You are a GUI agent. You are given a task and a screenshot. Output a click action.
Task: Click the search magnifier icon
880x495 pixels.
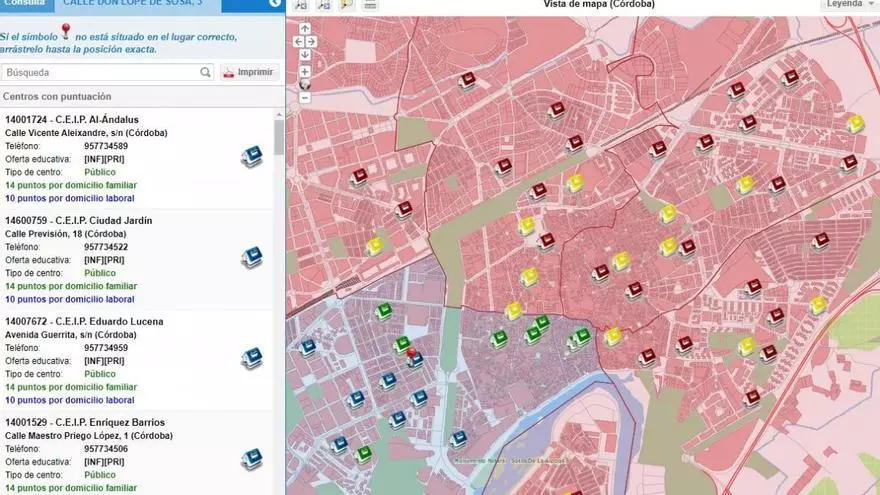[206, 72]
